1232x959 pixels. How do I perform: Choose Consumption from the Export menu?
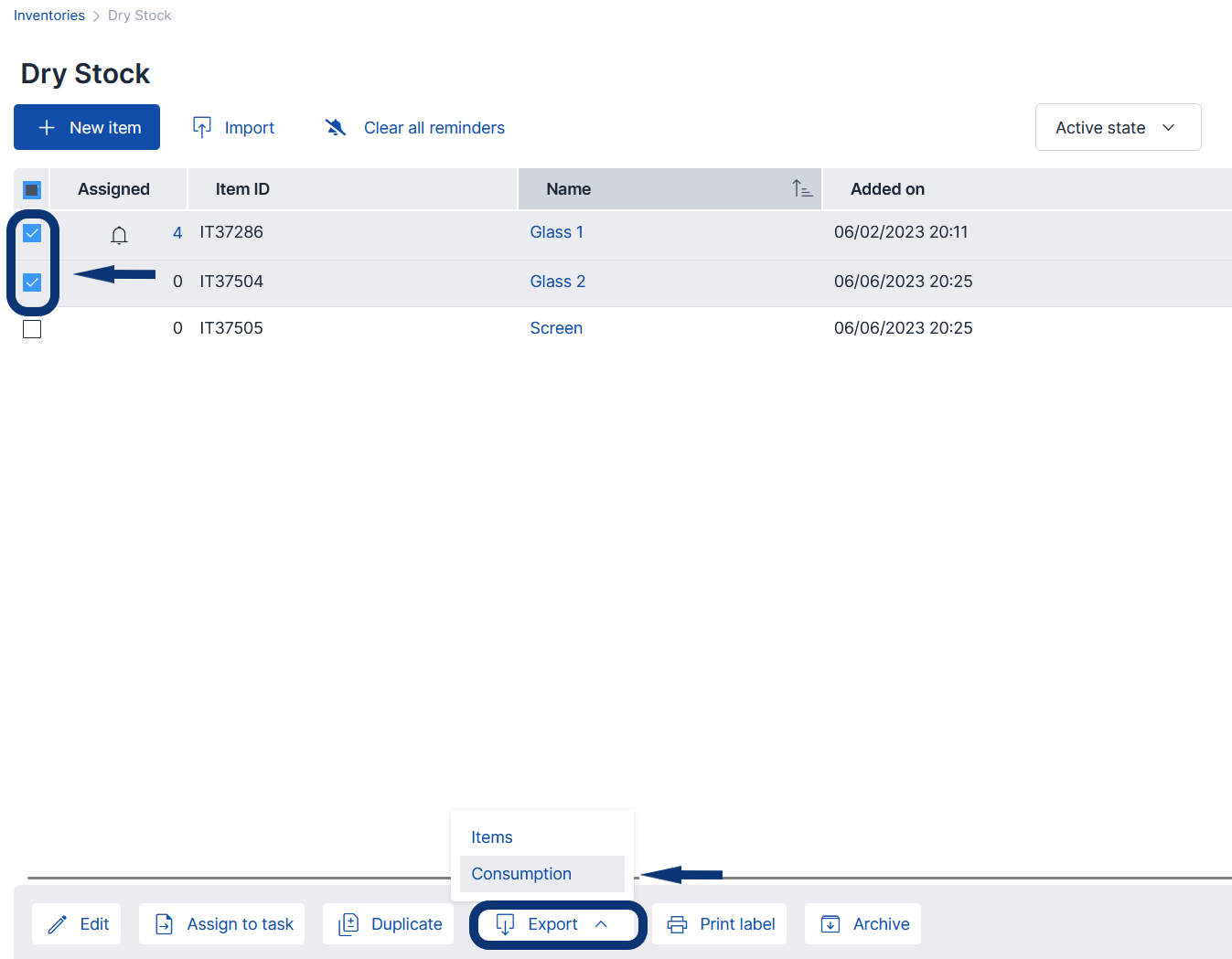pos(521,874)
